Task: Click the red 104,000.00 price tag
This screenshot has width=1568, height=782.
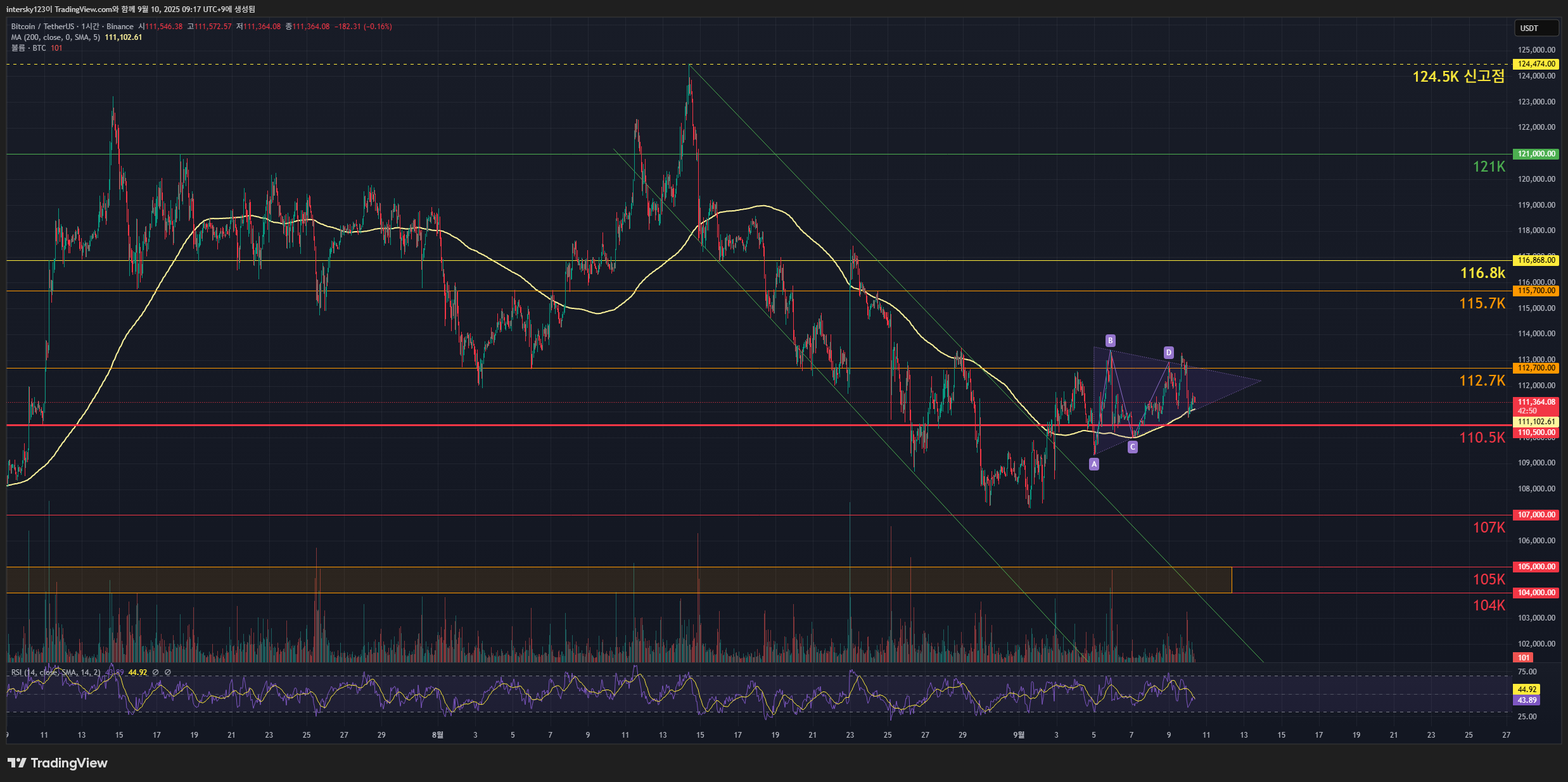Action: coord(1536,593)
